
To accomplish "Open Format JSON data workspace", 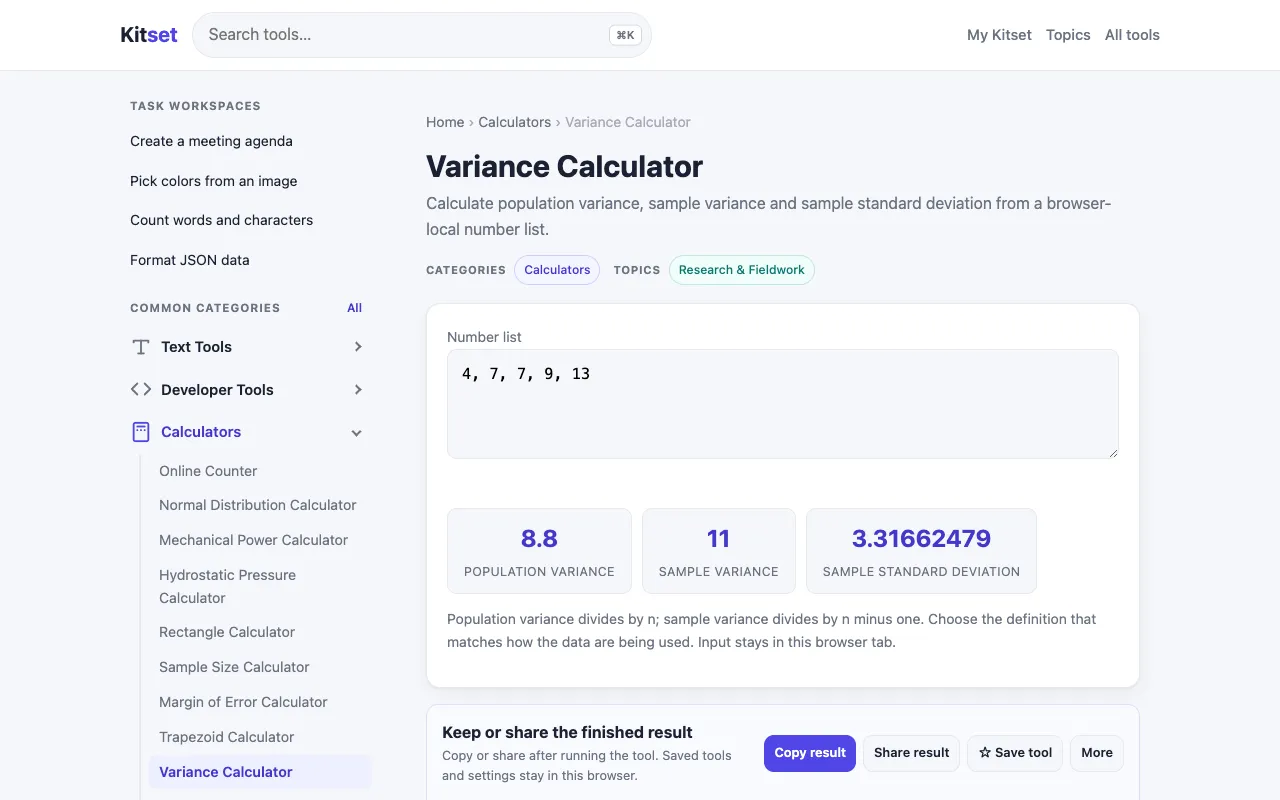I will coord(190,260).
